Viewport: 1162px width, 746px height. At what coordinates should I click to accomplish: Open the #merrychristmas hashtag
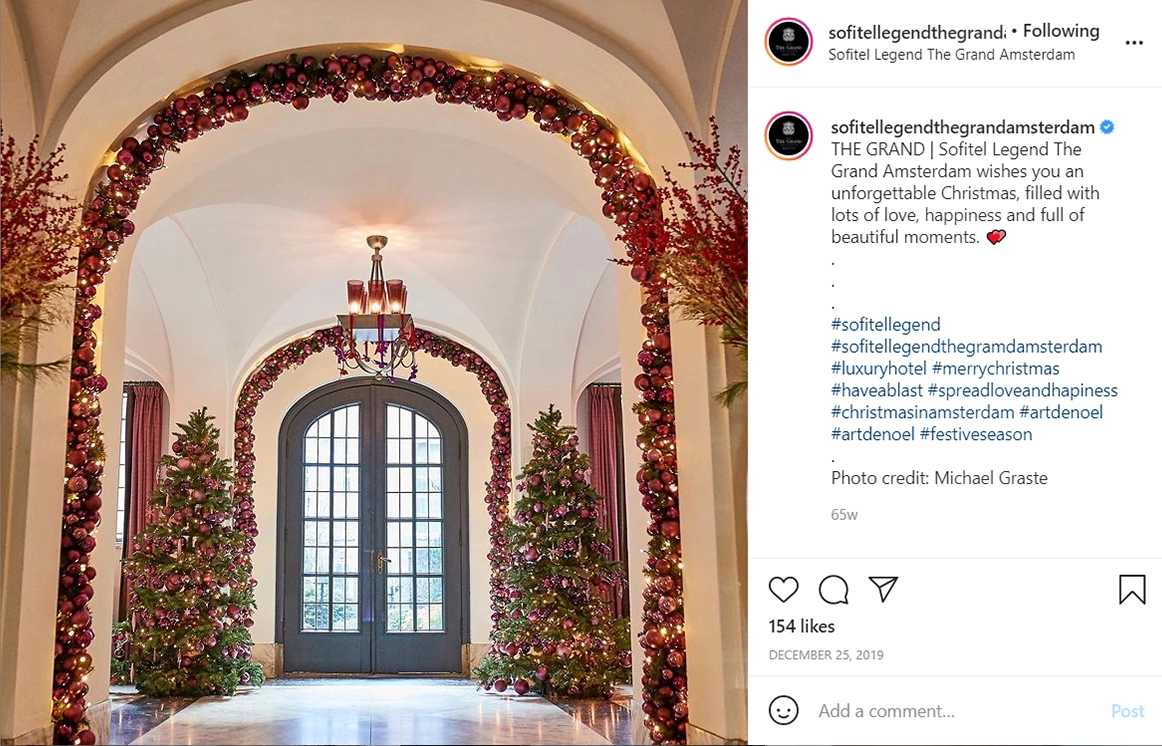click(995, 368)
